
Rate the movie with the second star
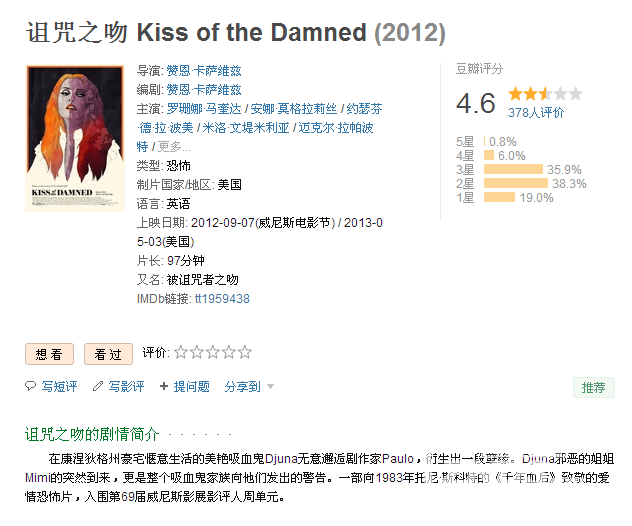197,352
